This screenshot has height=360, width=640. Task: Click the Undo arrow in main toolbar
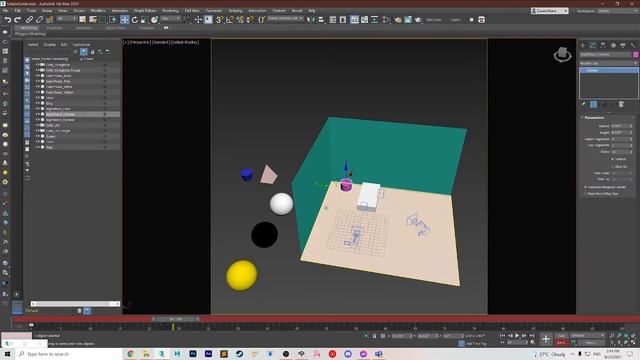(8, 20)
